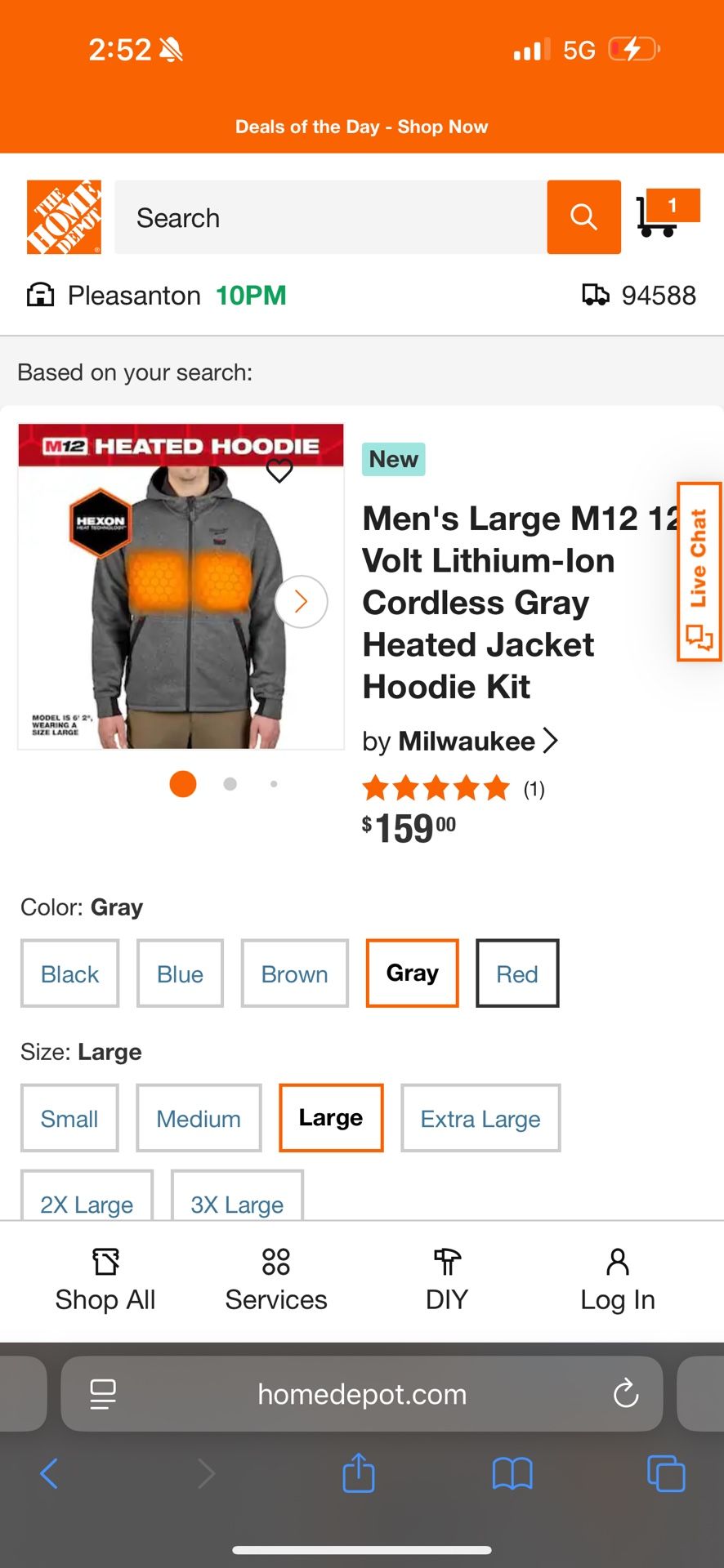Select the Black color option
Screen dimensions: 724x1568
(x=70, y=973)
